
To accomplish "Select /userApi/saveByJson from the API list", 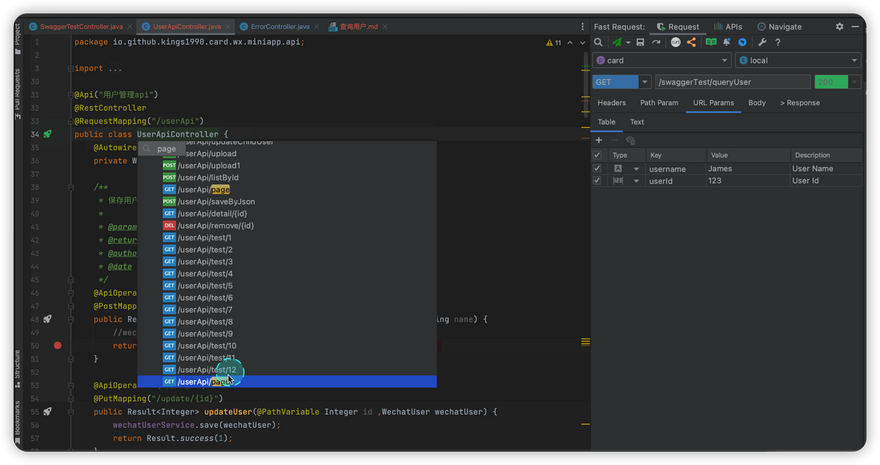I will pyautogui.click(x=216, y=202).
